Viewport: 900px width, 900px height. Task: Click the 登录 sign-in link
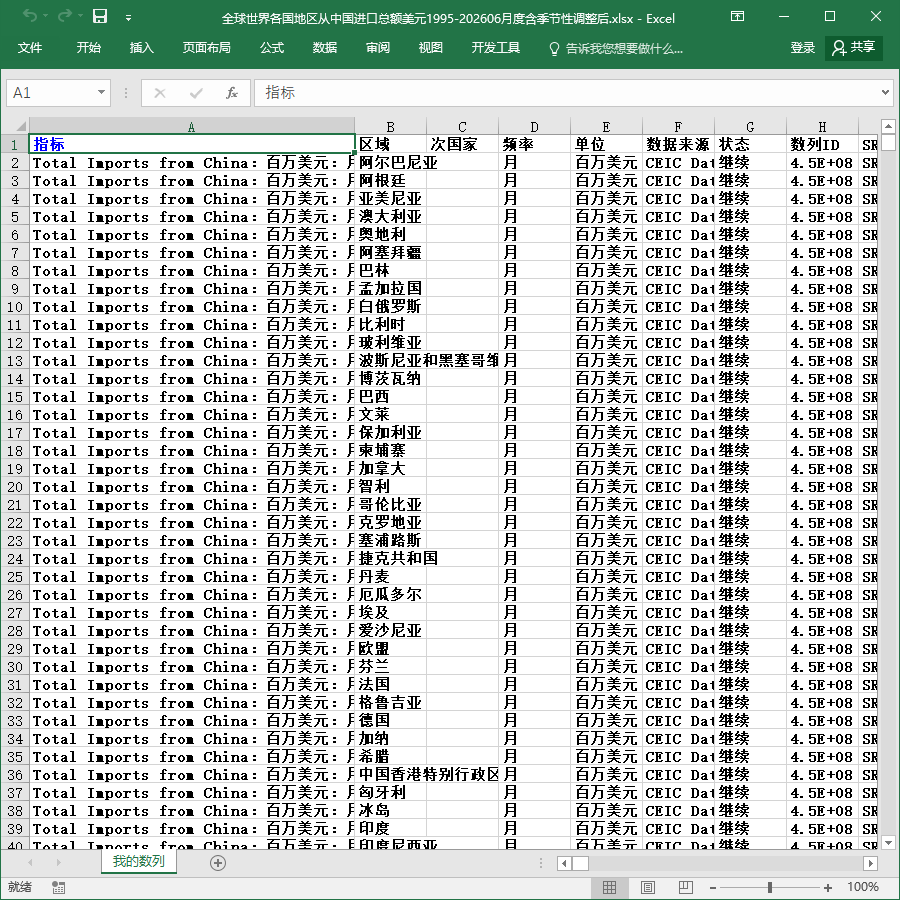(x=802, y=48)
